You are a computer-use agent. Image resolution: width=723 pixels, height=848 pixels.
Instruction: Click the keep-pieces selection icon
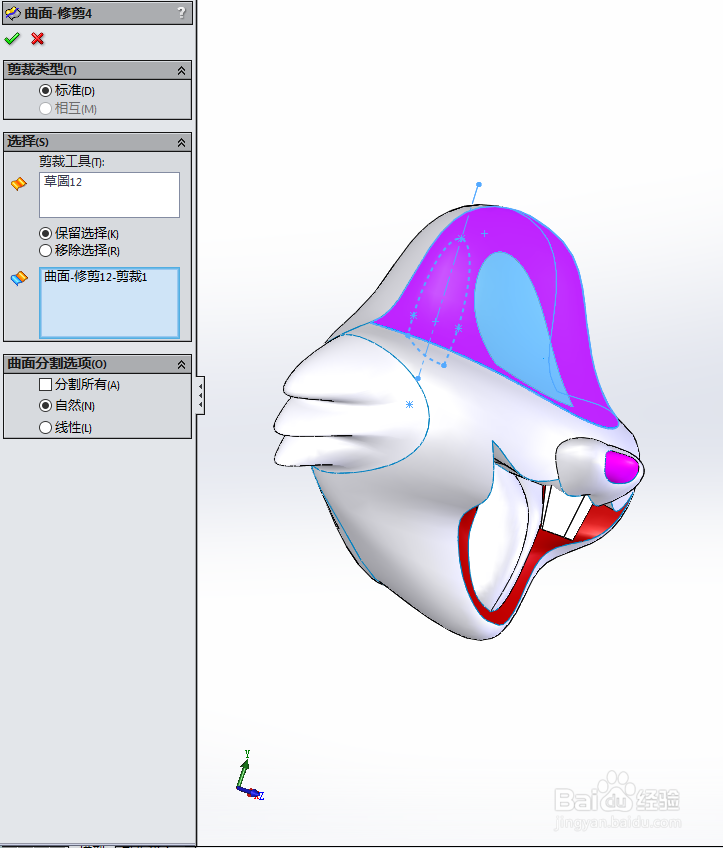point(19,278)
